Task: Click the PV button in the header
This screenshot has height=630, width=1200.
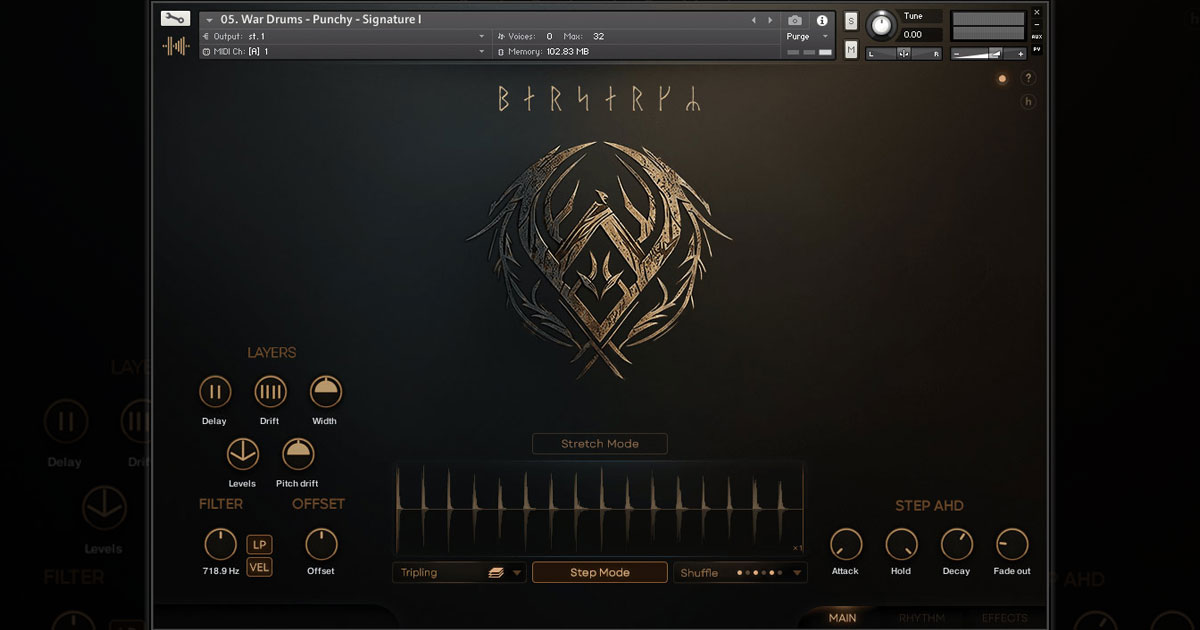Action: click(x=1037, y=49)
